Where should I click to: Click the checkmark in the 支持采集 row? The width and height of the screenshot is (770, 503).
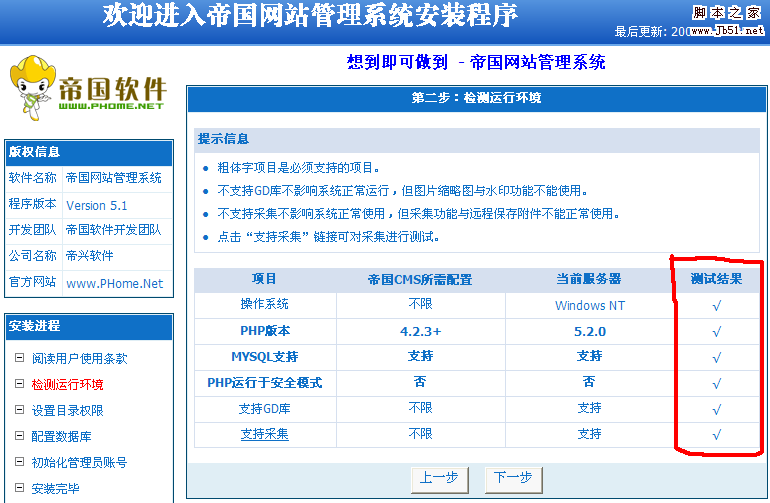[x=716, y=435]
